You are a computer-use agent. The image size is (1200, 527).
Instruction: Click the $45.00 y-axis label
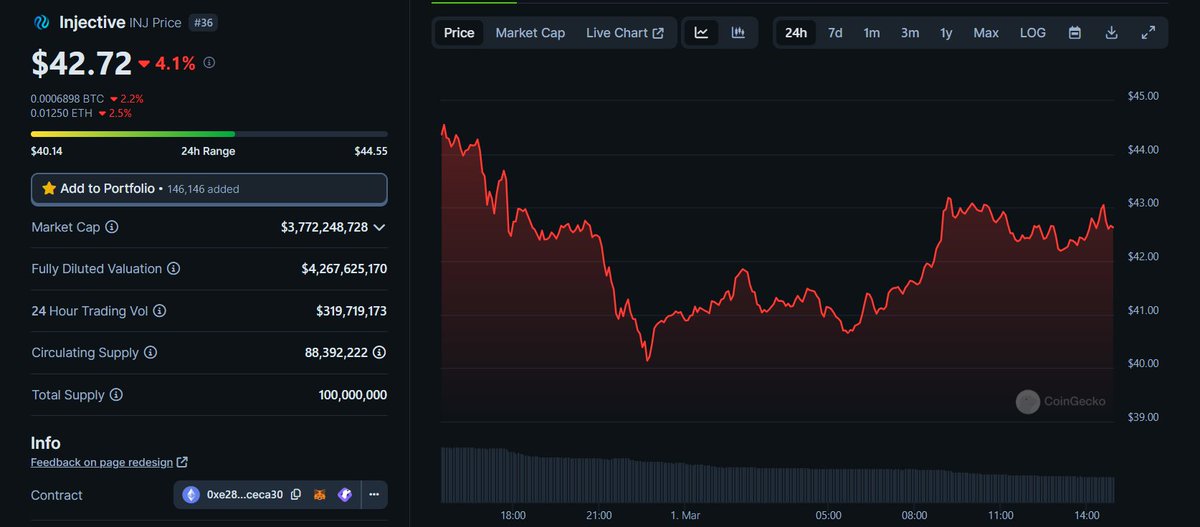coord(1142,97)
